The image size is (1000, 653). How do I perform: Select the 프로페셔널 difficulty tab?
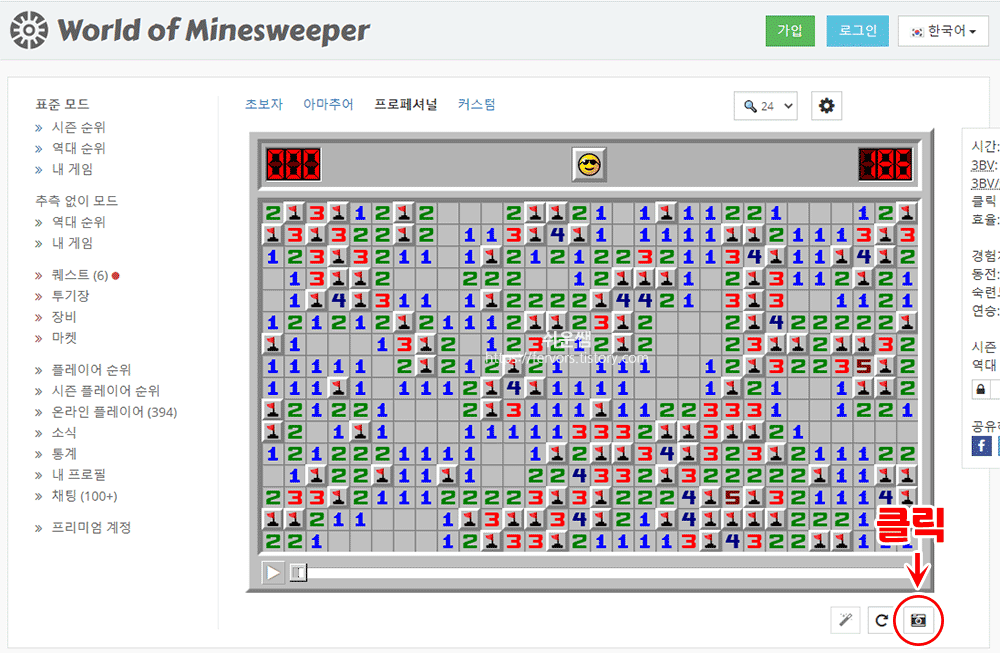click(406, 104)
